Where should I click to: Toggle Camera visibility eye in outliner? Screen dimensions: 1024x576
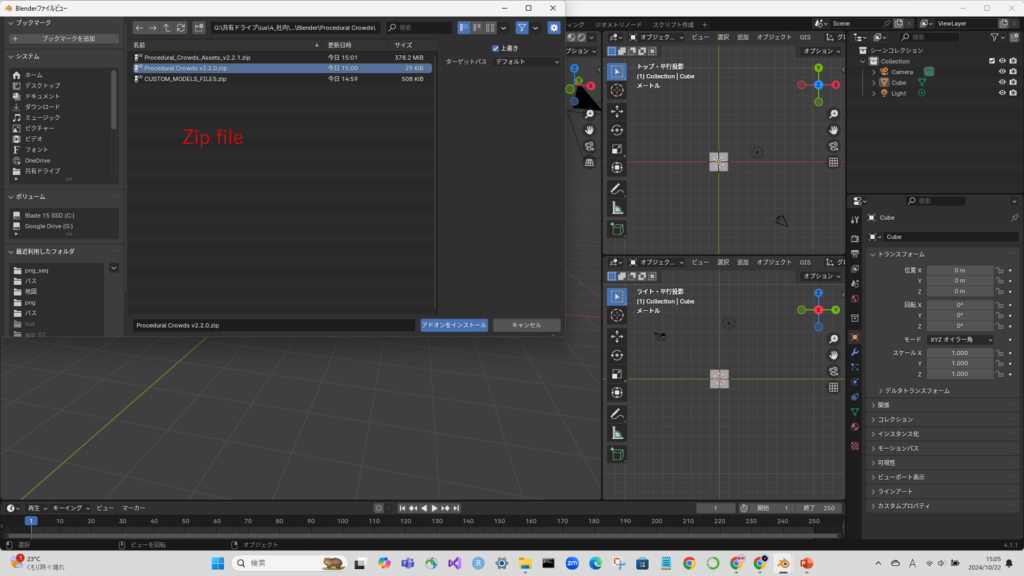click(1002, 71)
